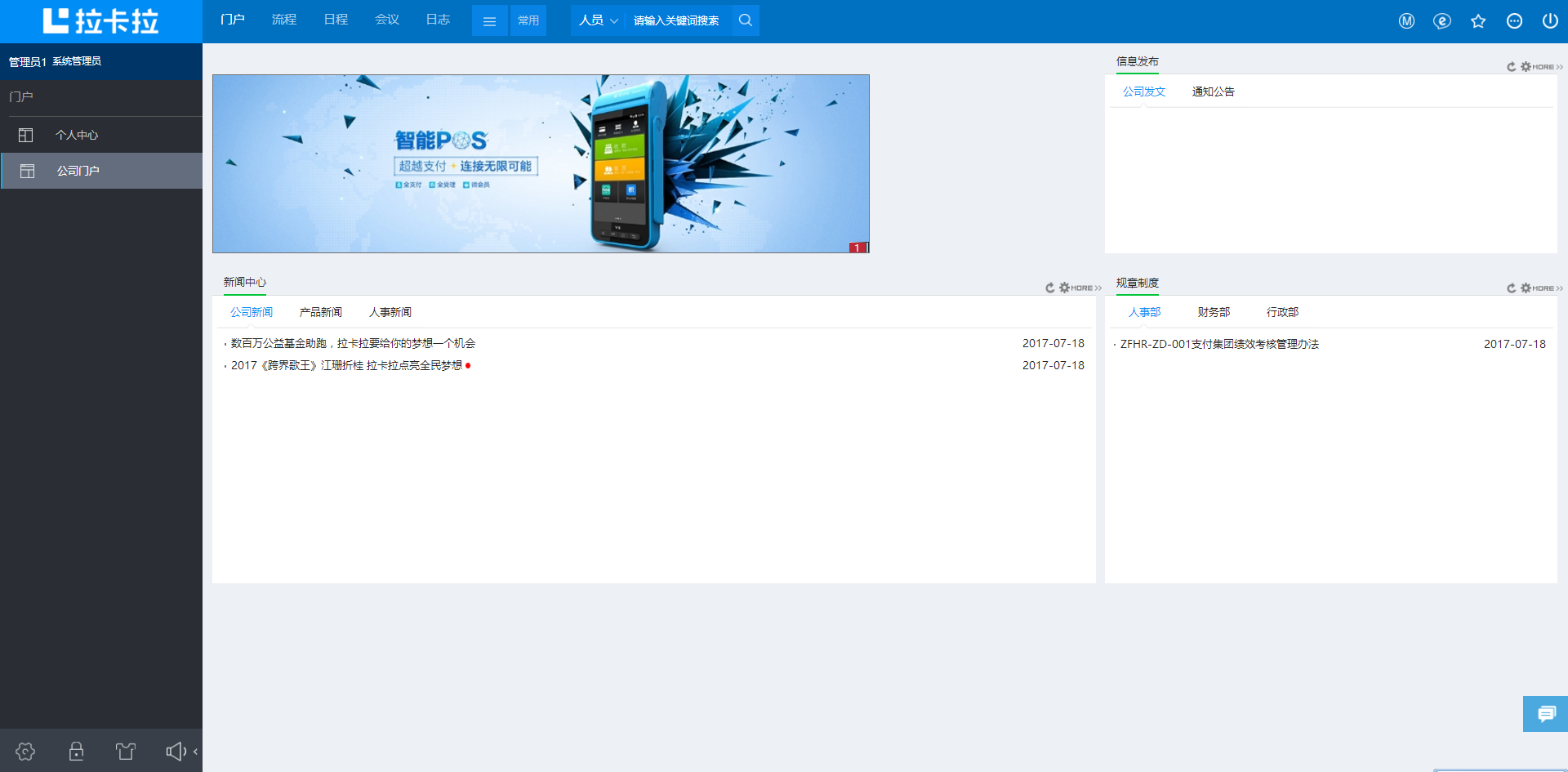Open the settings gear in sidebar footer
Image resolution: width=1568 pixels, height=772 pixels.
click(25, 752)
